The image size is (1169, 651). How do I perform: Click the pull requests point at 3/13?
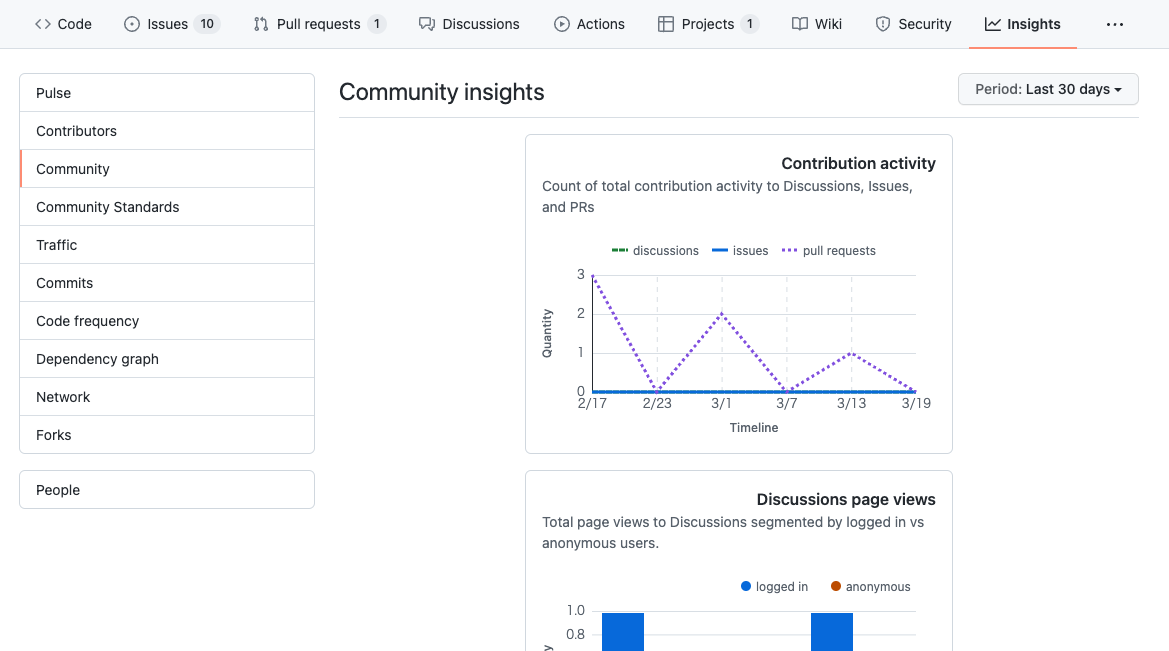(x=851, y=353)
